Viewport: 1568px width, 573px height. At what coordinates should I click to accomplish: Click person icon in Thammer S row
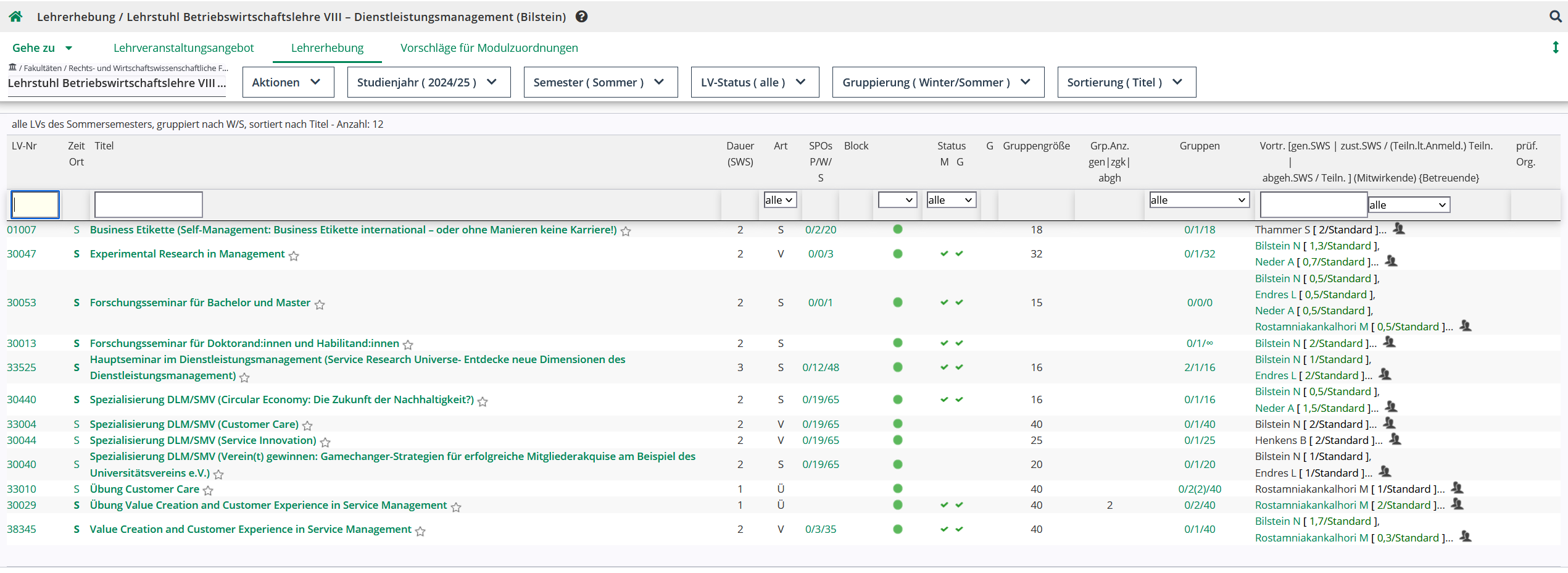[1399, 229]
